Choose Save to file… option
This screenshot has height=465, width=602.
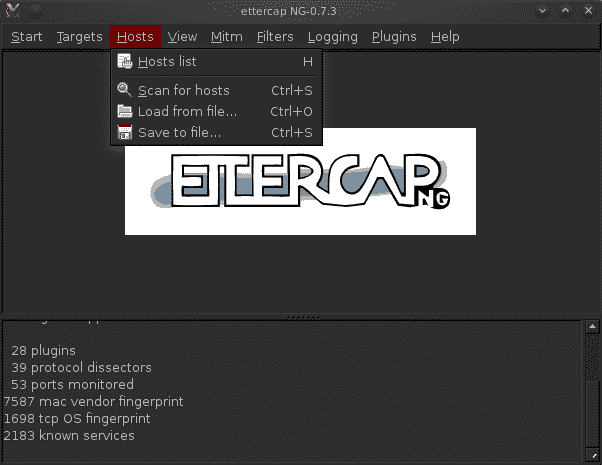216,132
